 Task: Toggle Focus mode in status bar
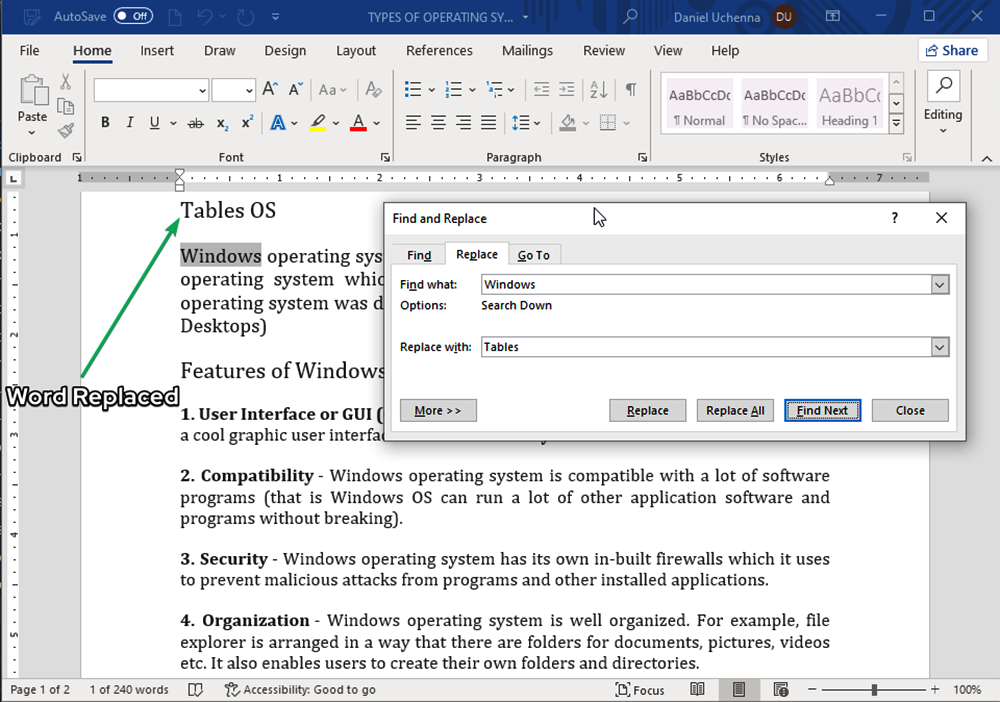[x=640, y=690]
